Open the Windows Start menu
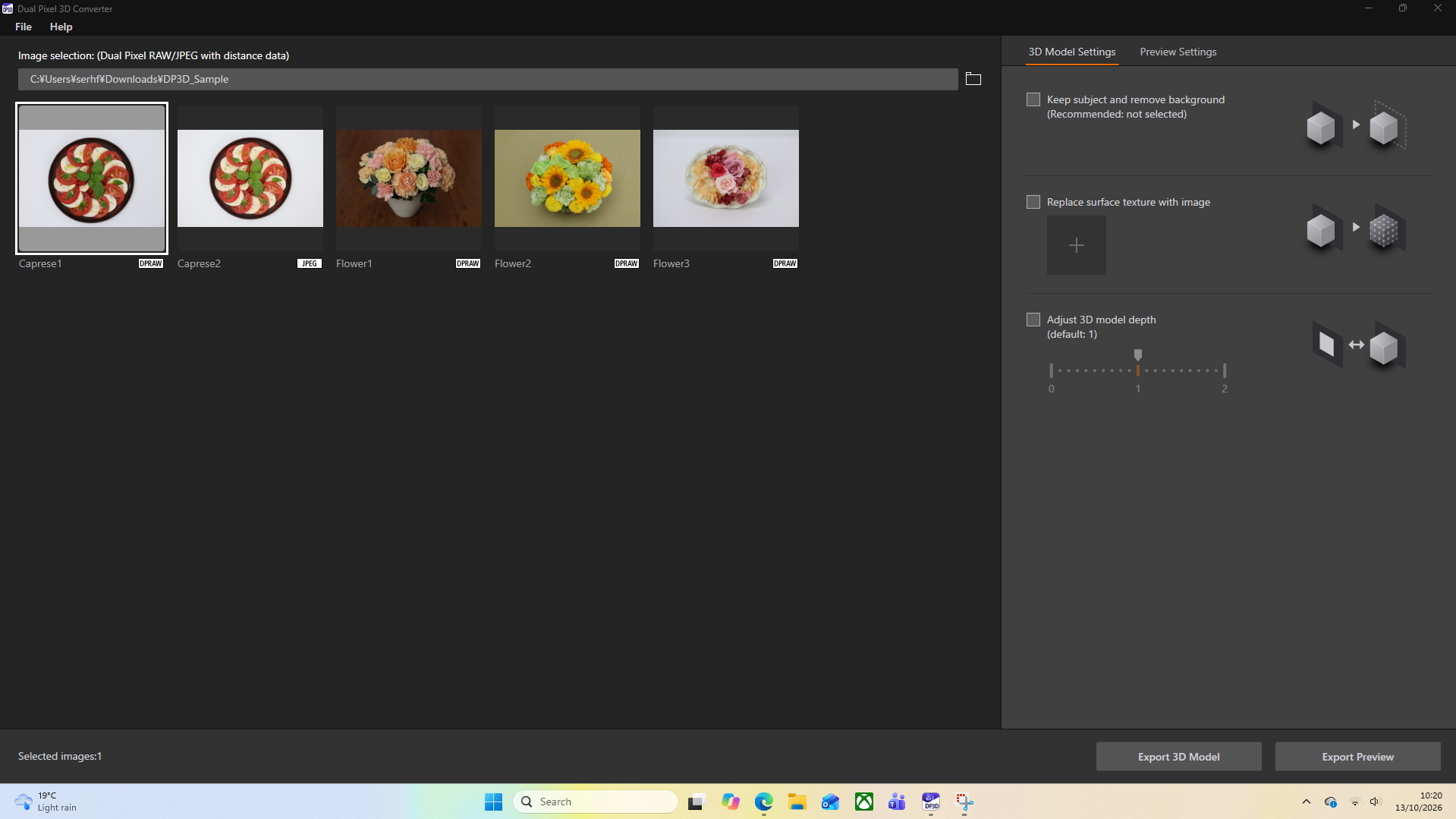 click(493, 802)
